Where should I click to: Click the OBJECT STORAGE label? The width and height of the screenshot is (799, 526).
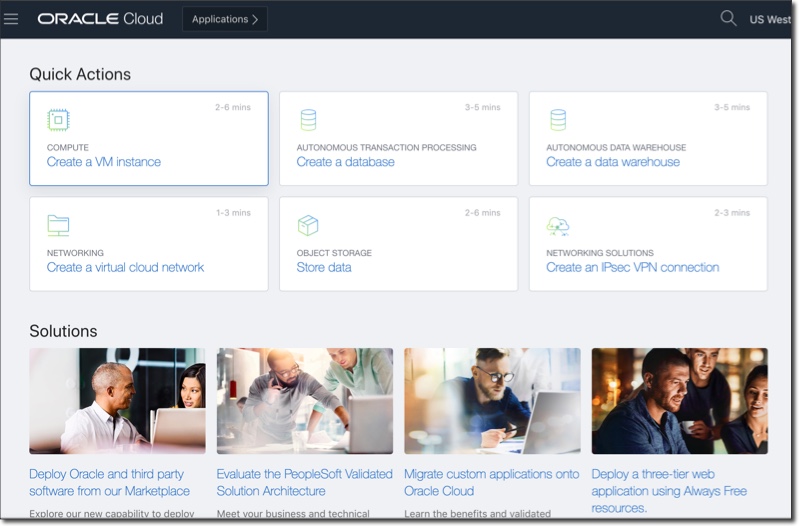[x=334, y=253]
